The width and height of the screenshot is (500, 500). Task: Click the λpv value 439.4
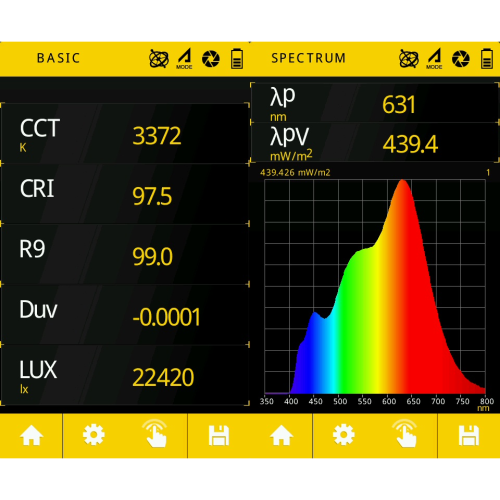pos(410,145)
